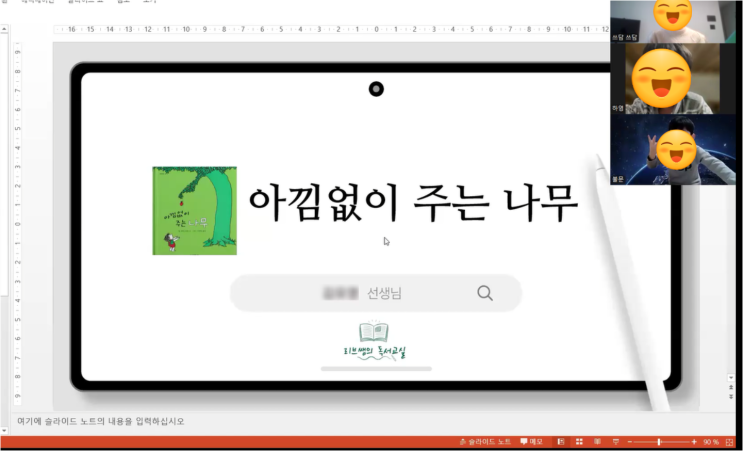Click the 선생님 text in search bar
This screenshot has height=451, width=743.
(x=384, y=293)
